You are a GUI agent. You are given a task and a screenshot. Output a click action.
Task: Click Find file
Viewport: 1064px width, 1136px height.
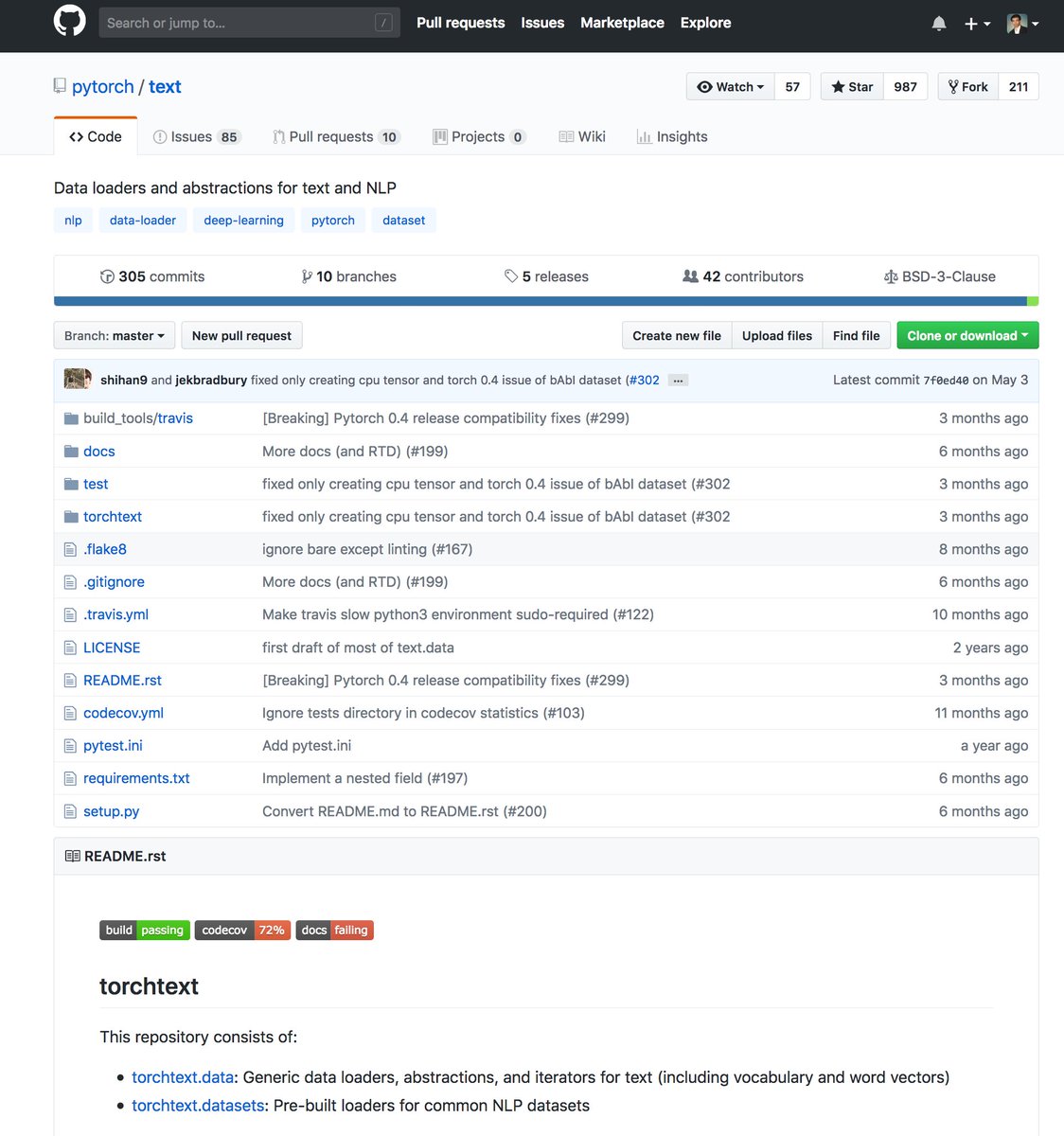click(x=857, y=336)
